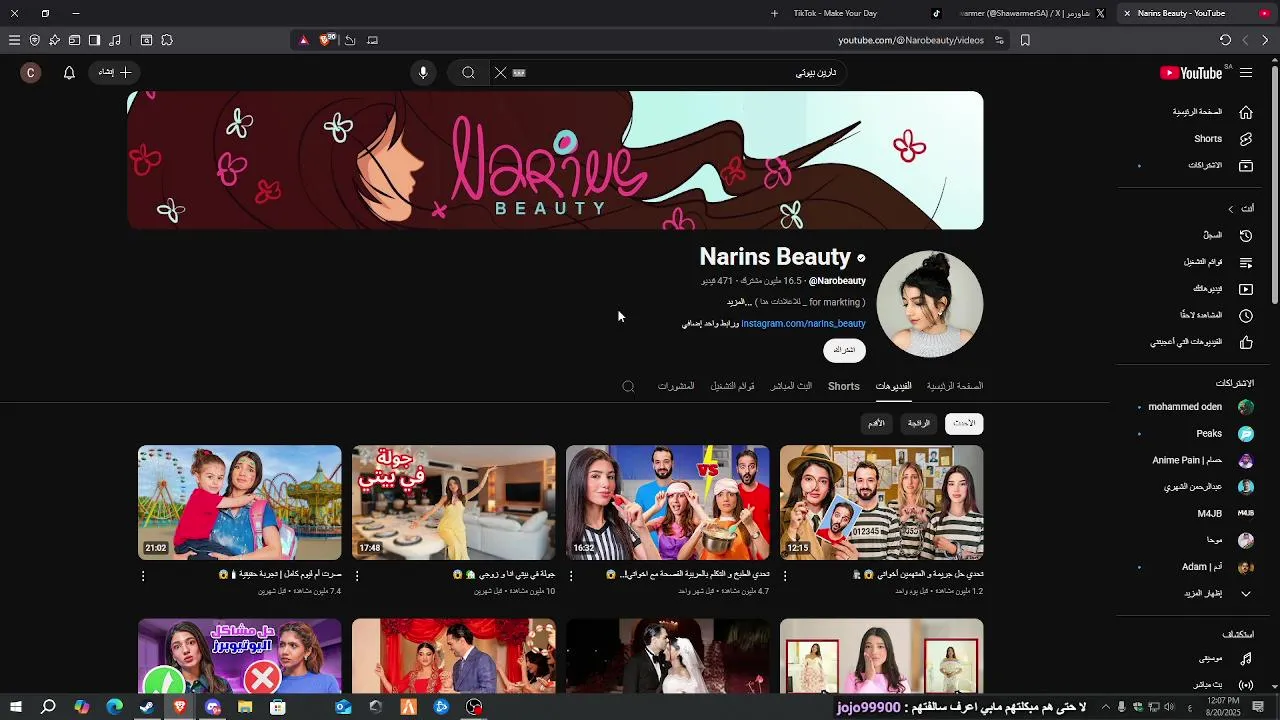The height and width of the screenshot is (720, 1280).
Task: Open options menu for 17:48 video
Action: coord(357,576)
